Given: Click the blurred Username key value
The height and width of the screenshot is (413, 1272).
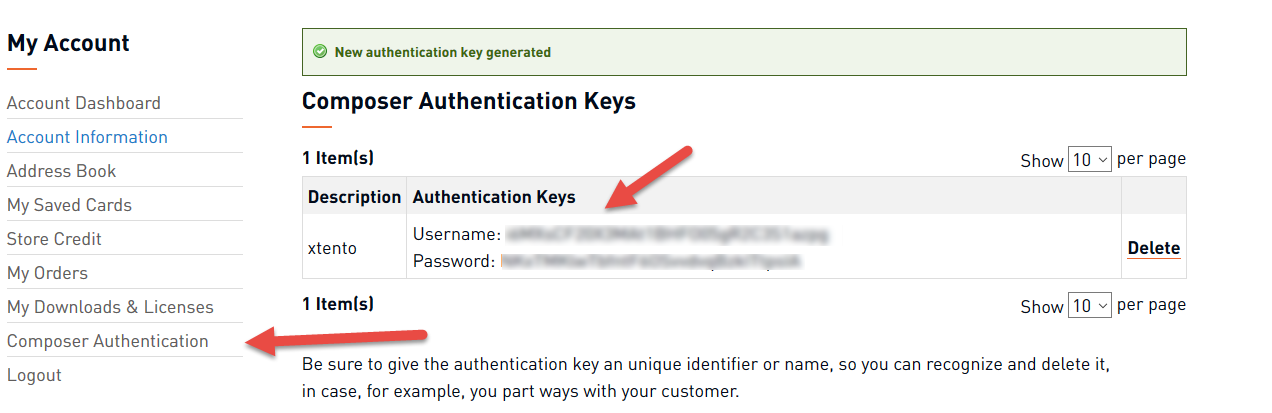Looking at the screenshot, I should [668, 235].
